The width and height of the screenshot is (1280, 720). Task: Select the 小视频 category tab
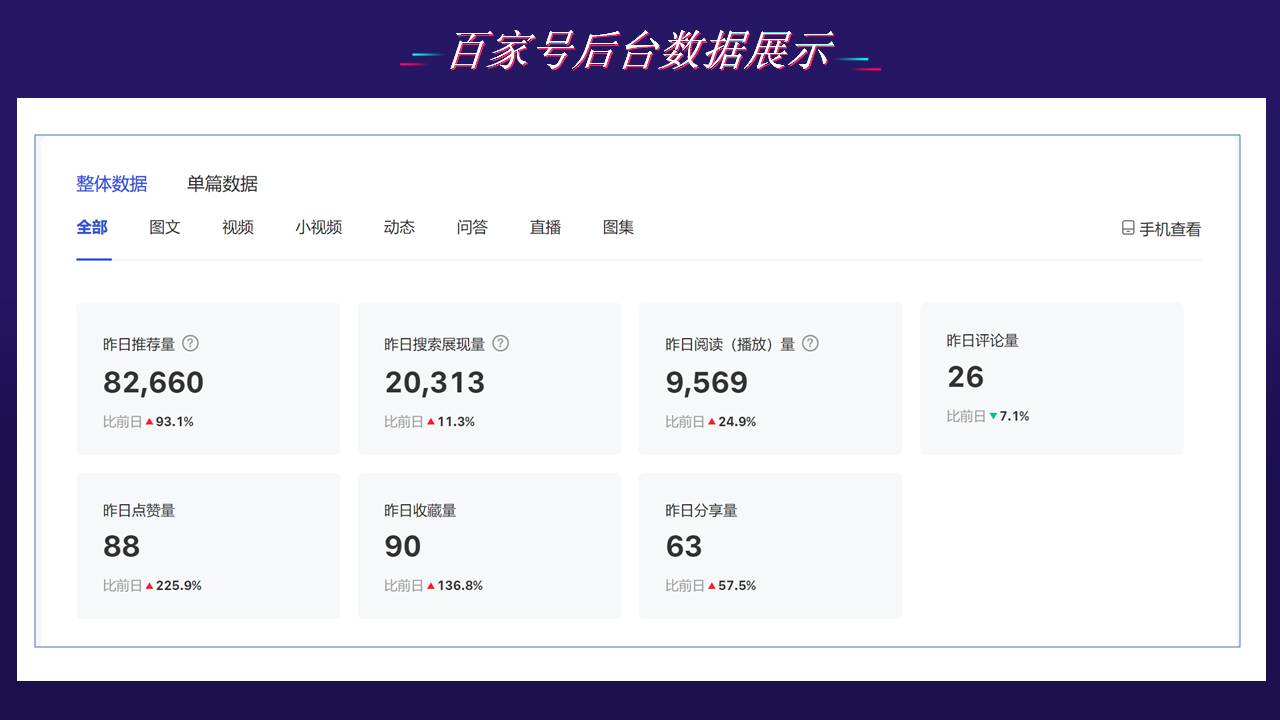tap(319, 227)
